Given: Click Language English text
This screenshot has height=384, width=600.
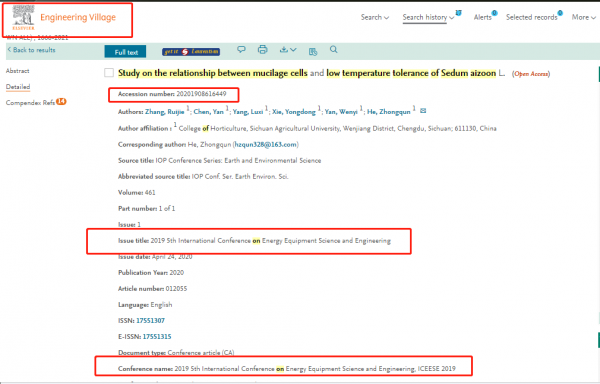Looking at the screenshot, I should 161,304.
